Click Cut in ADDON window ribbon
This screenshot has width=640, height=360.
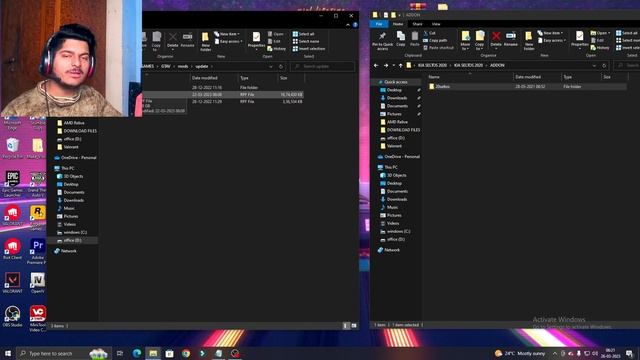click(x=430, y=33)
